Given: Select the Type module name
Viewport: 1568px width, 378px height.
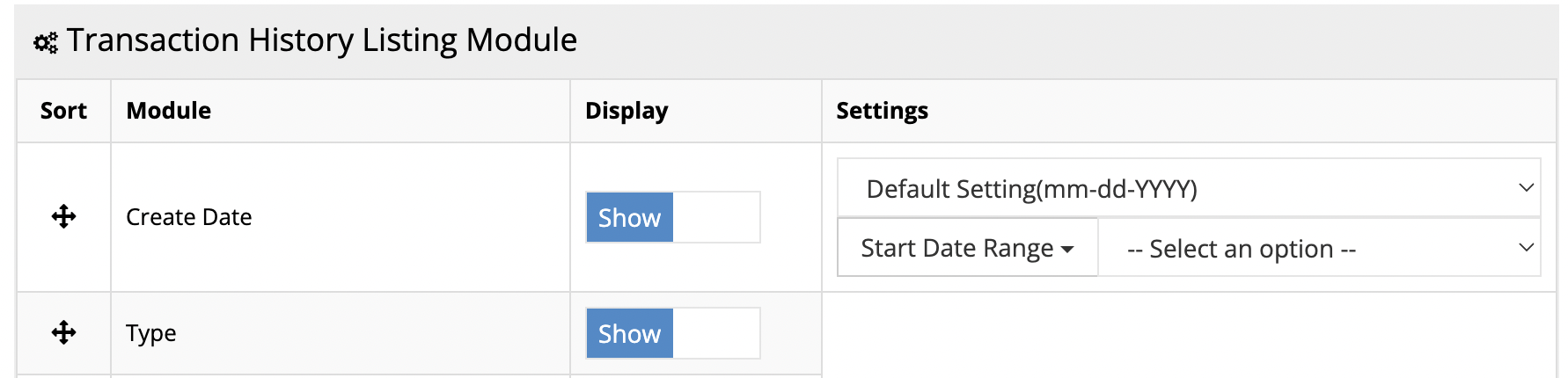Looking at the screenshot, I should coord(151,333).
